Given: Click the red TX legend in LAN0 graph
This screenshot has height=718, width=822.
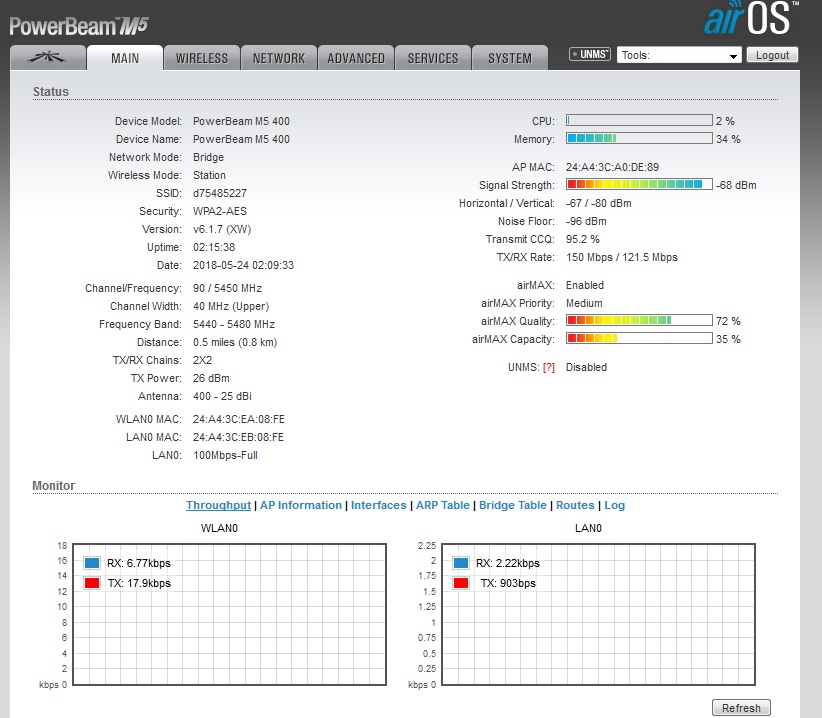Looking at the screenshot, I should click(461, 583).
